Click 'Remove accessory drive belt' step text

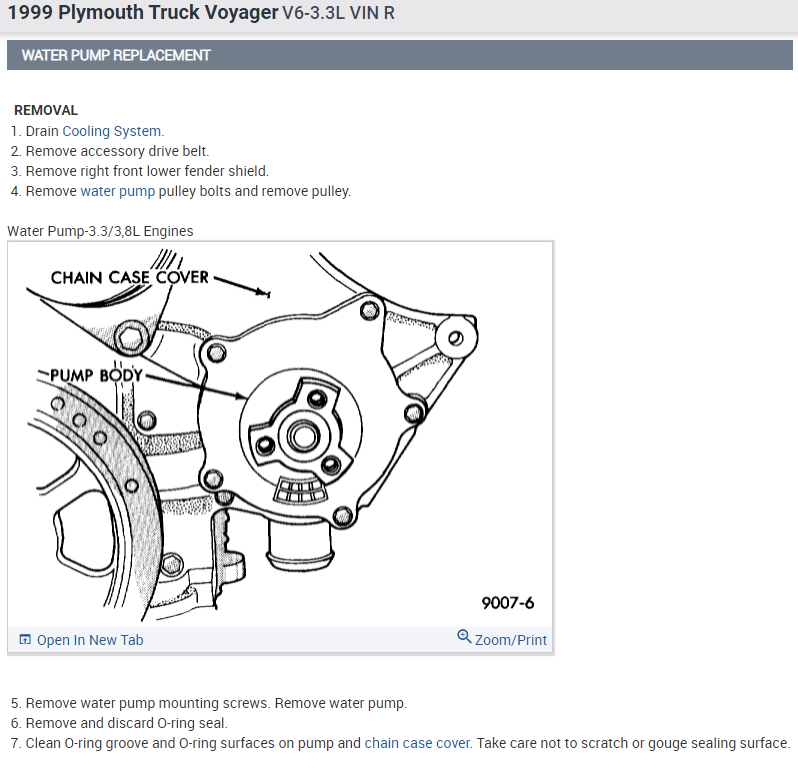pos(117,151)
